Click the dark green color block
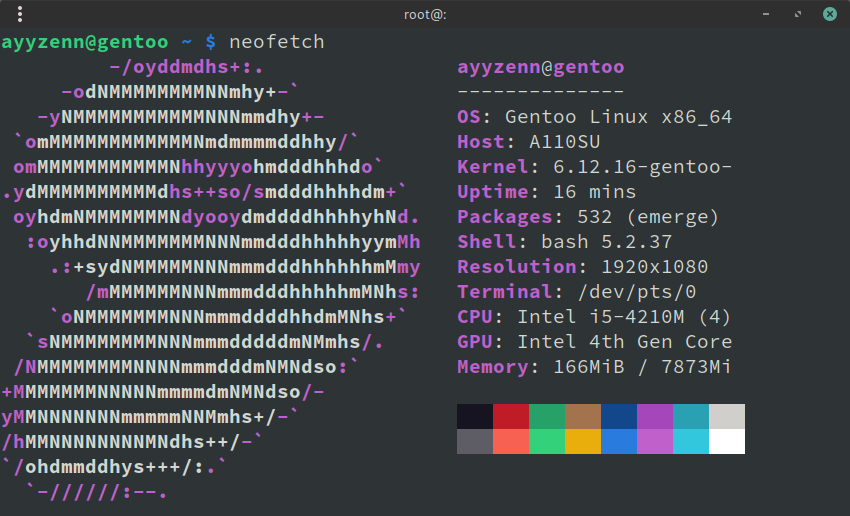The image size is (850, 516). pyautogui.click(x=547, y=416)
